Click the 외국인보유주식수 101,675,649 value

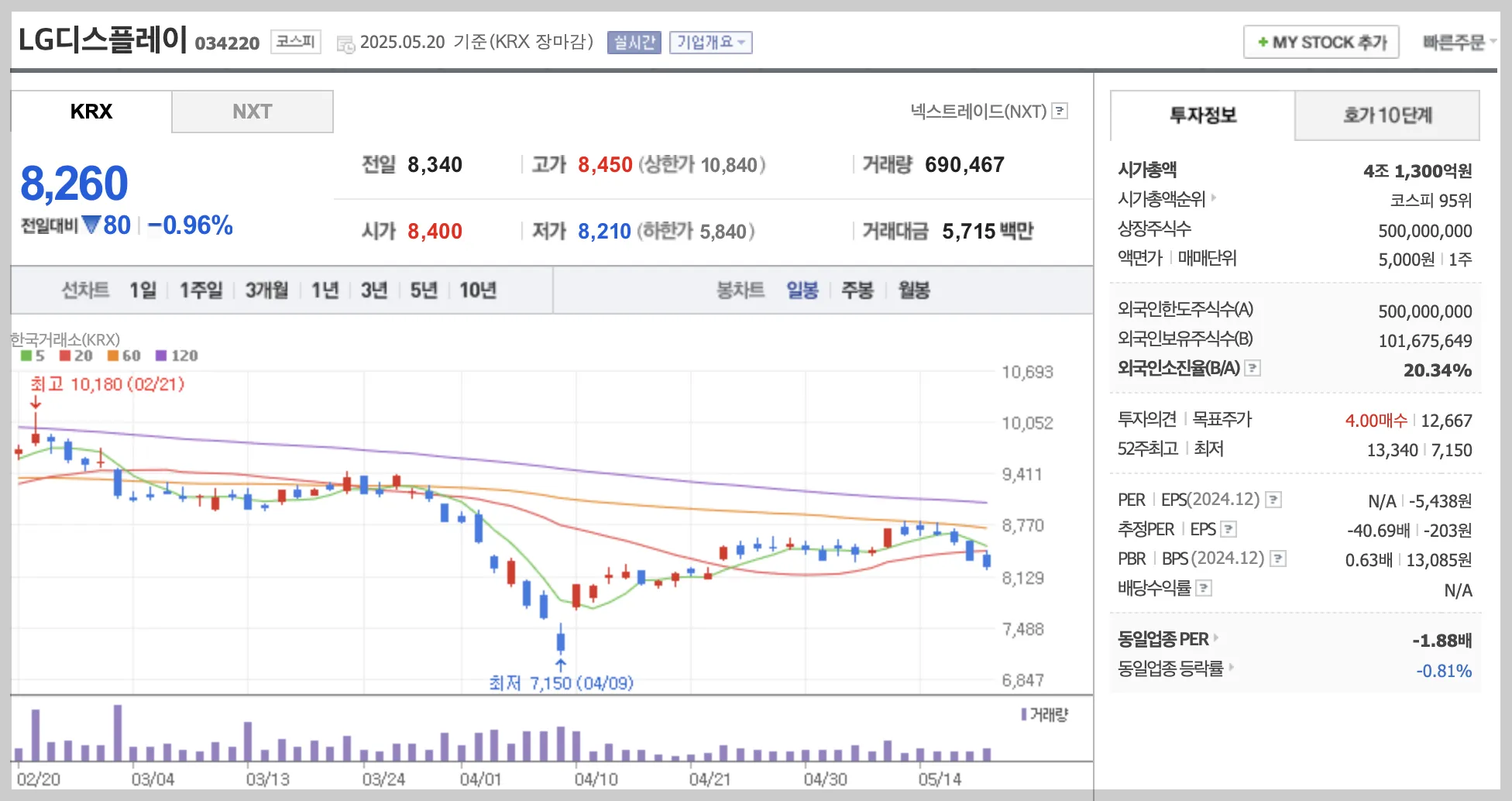1425,341
